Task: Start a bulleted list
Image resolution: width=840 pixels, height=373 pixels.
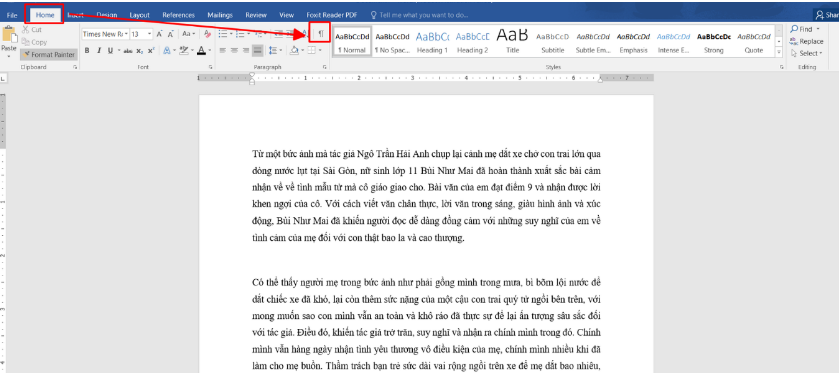Action: 224,34
